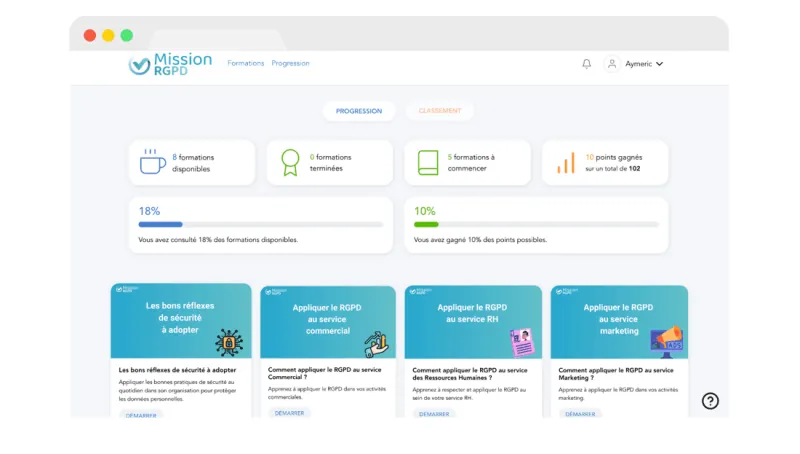Click title "Les bons réflexes de sécurité à adopter"
This screenshot has height=454, width=800.
[178, 370]
